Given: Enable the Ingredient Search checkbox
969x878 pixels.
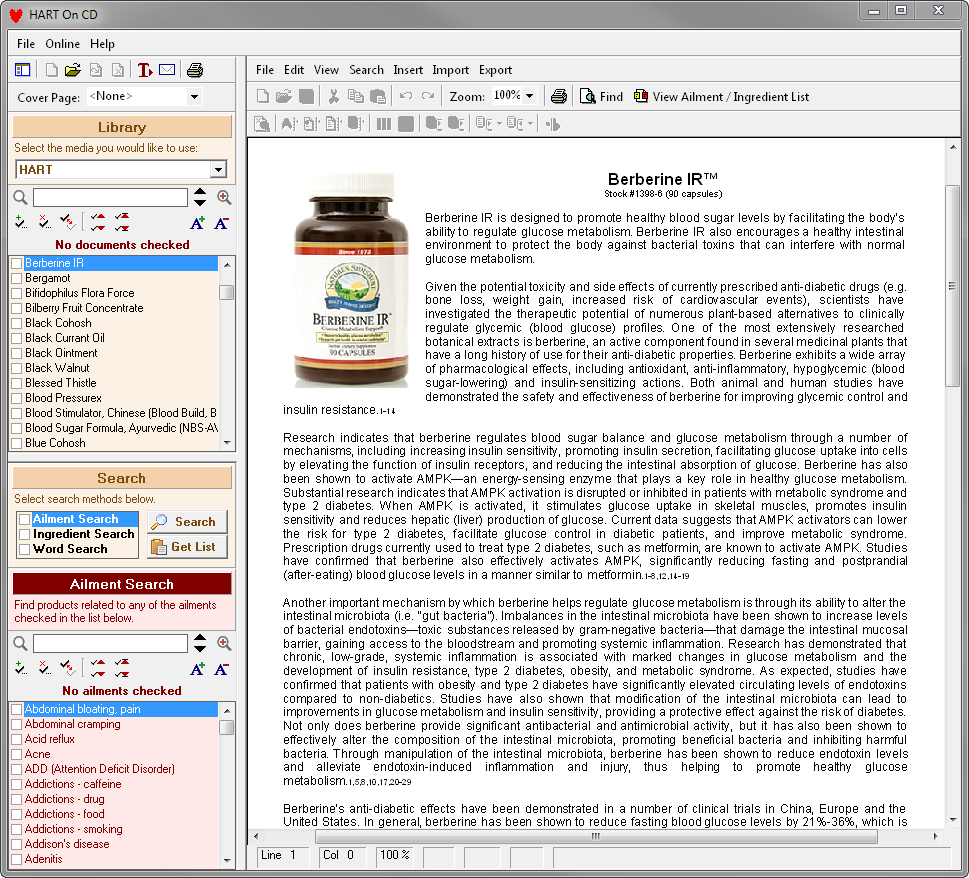Looking at the screenshot, I should [x=25, y=534].
